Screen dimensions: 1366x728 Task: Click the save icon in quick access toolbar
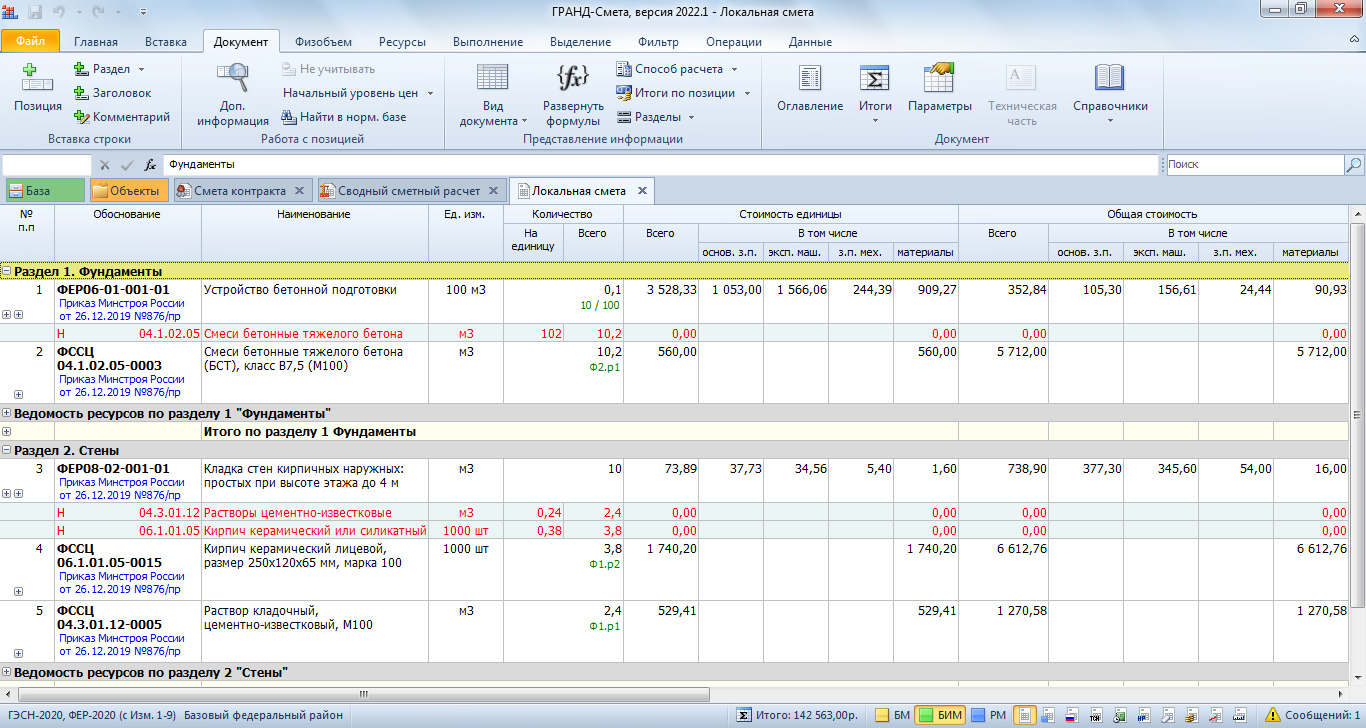click(x=35, y=11)
